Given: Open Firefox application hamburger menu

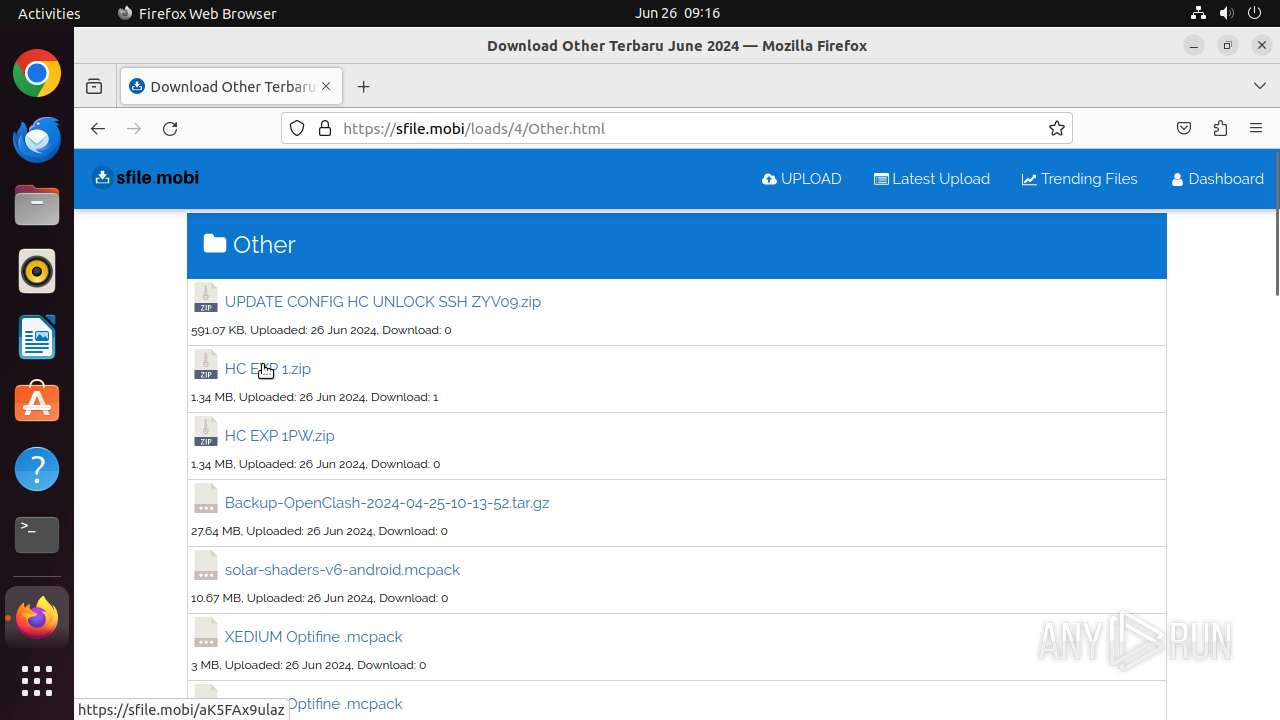Looking at the screenshot, I should pyautogui.click(x=1256, y=128).
